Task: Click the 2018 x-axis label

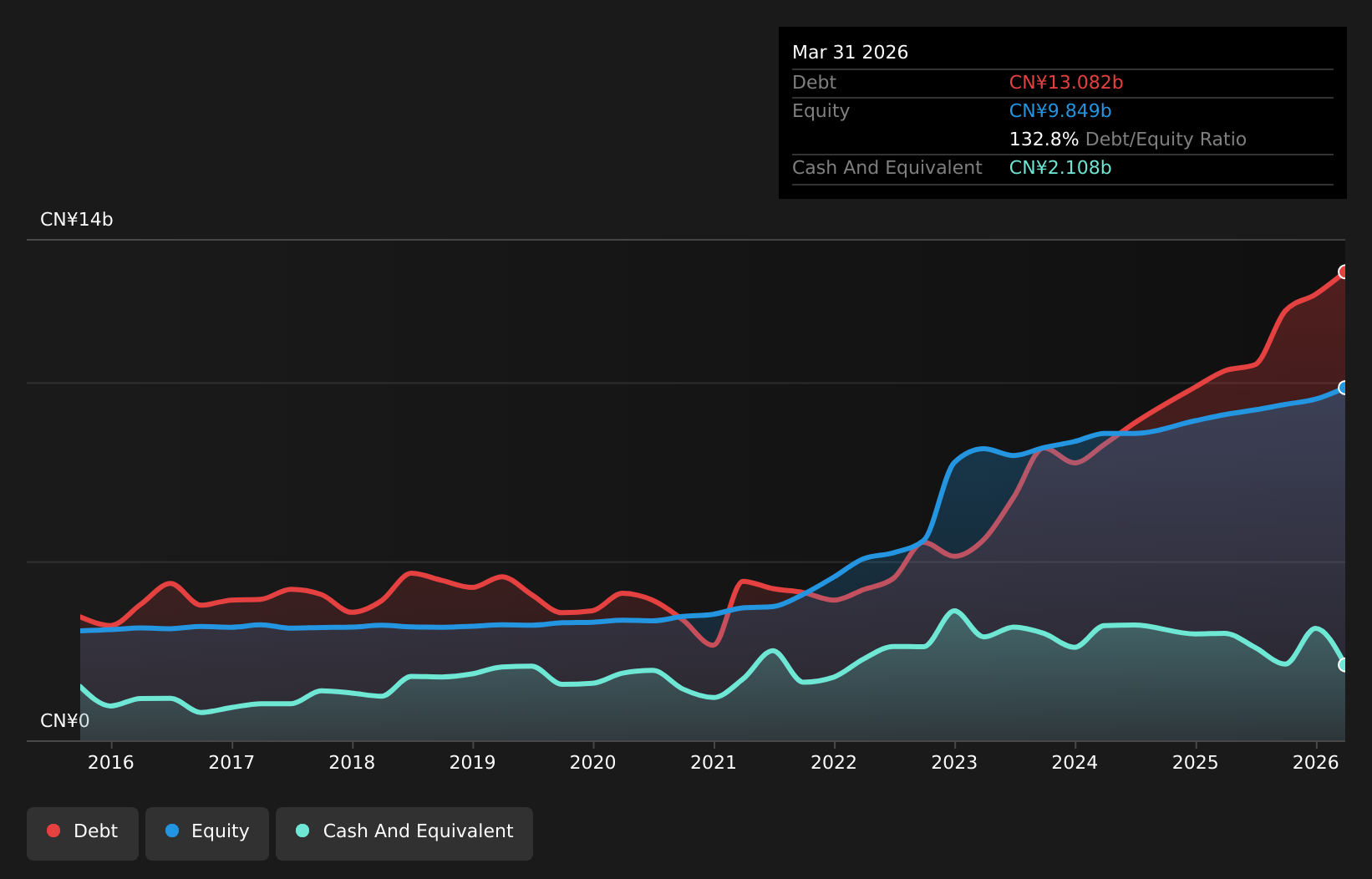Action: (352, 763)
